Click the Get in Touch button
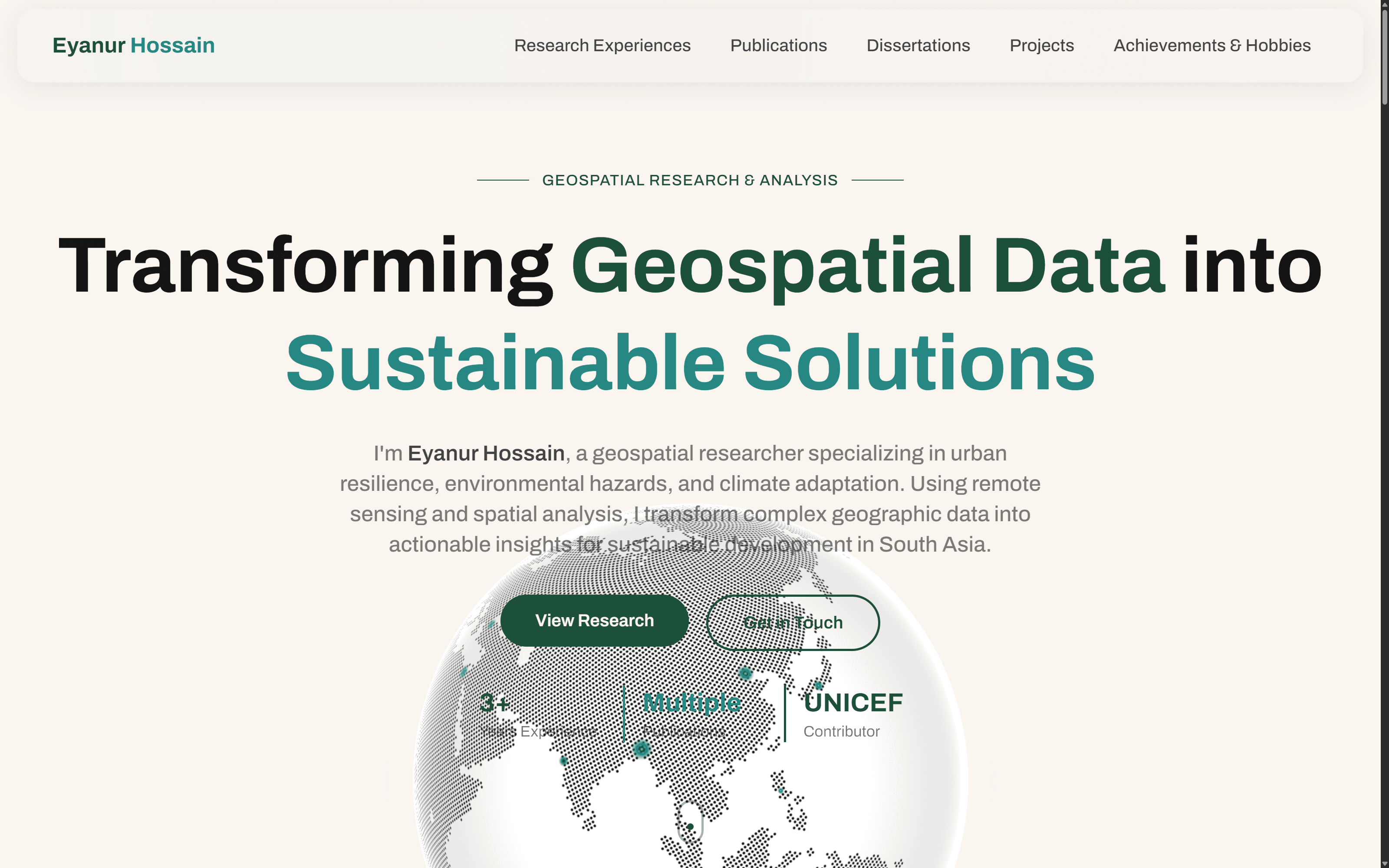 pyautogui.click(x=793, y=622)
